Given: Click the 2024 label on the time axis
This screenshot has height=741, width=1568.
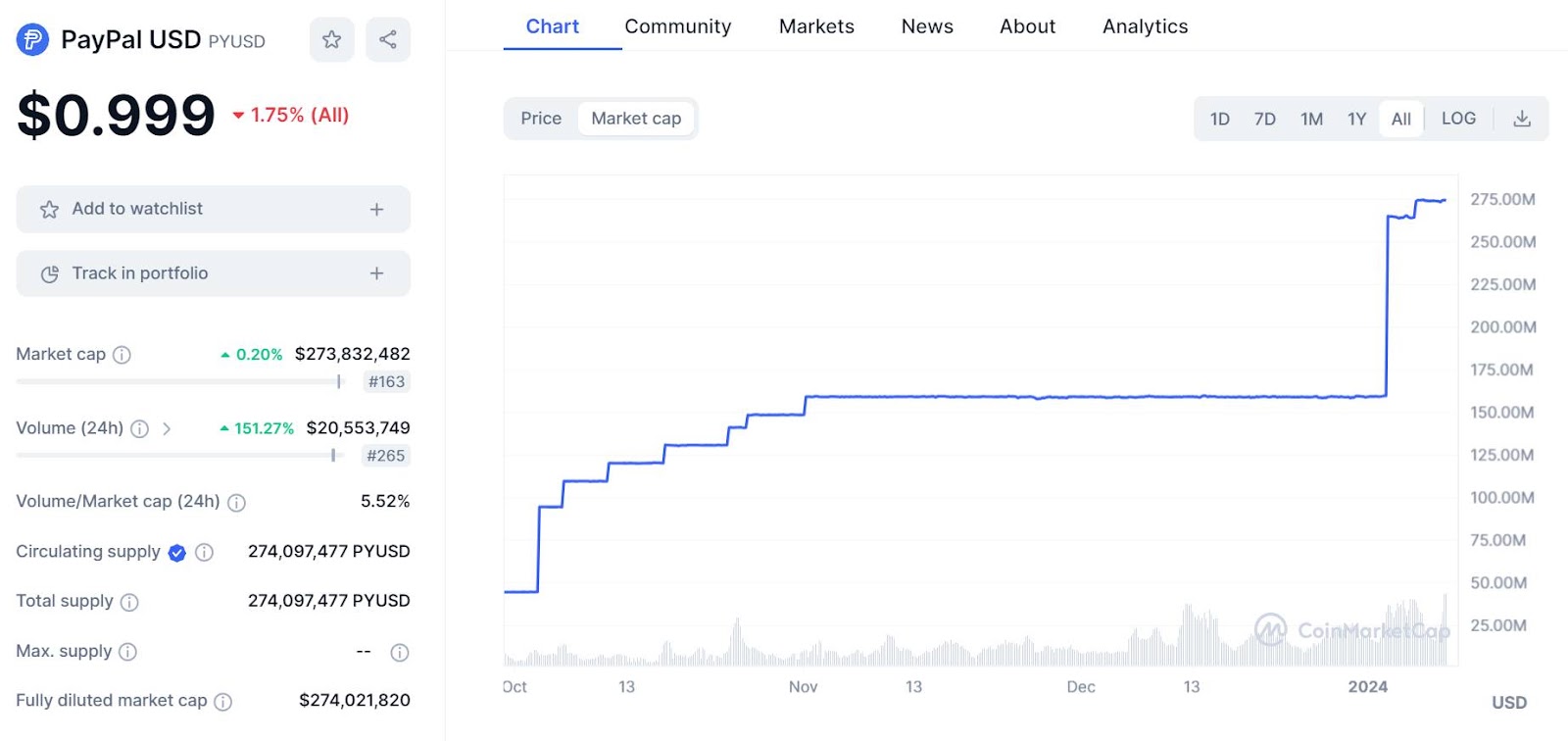Looking at the screenshot, I should tap(1368, 687).
